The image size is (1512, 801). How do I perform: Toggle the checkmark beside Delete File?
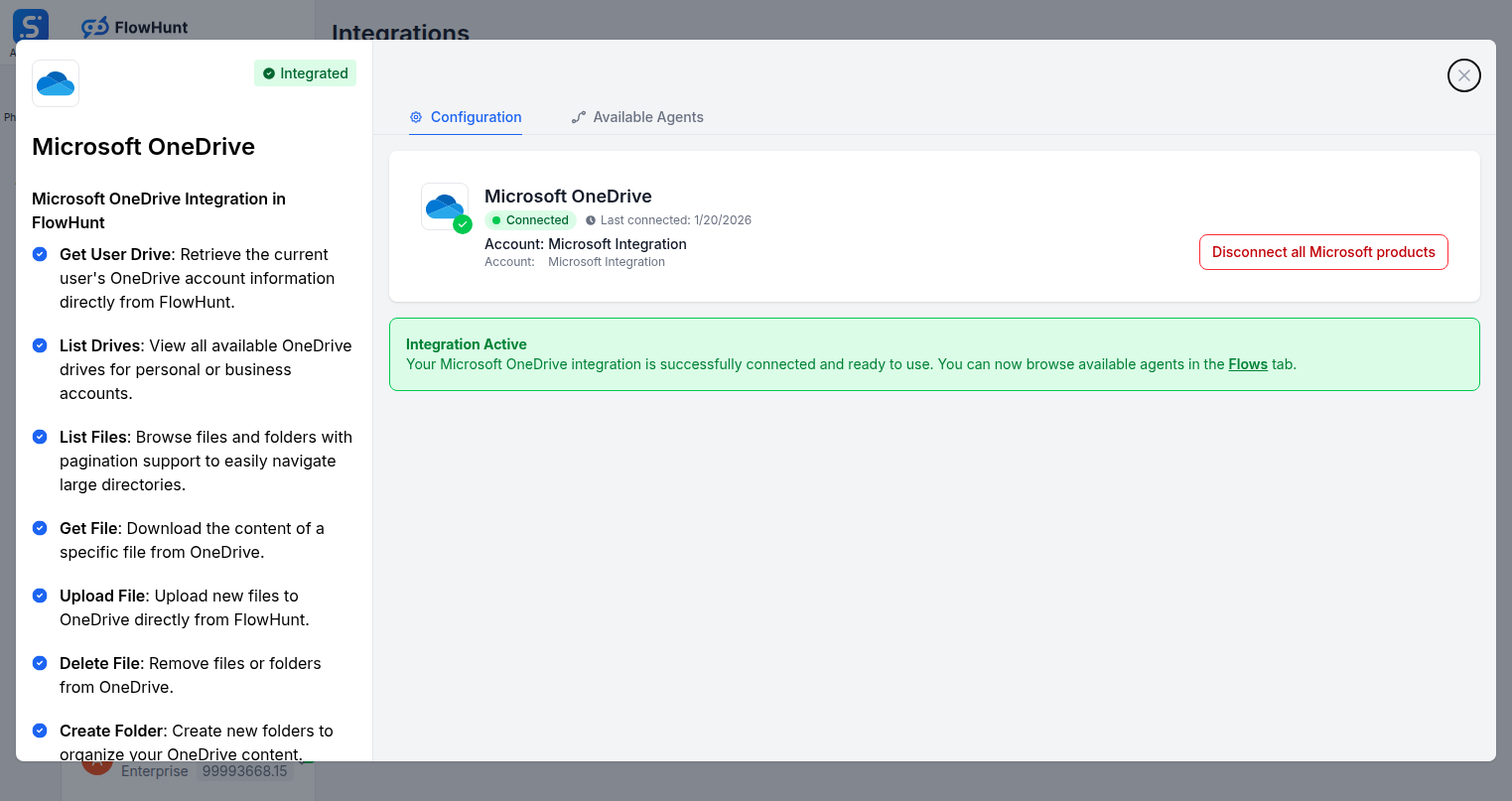40,663
